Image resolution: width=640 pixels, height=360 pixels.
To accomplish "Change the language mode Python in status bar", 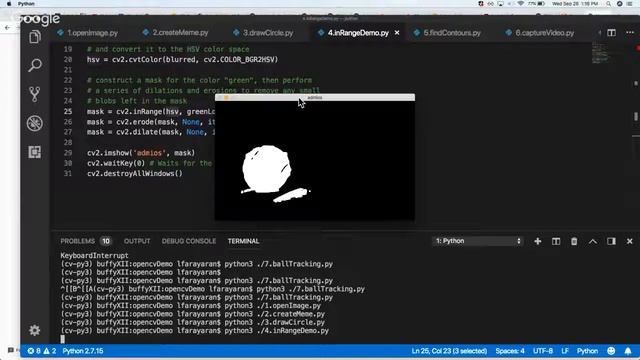I will pyautogui.click(x=587, y=351).
